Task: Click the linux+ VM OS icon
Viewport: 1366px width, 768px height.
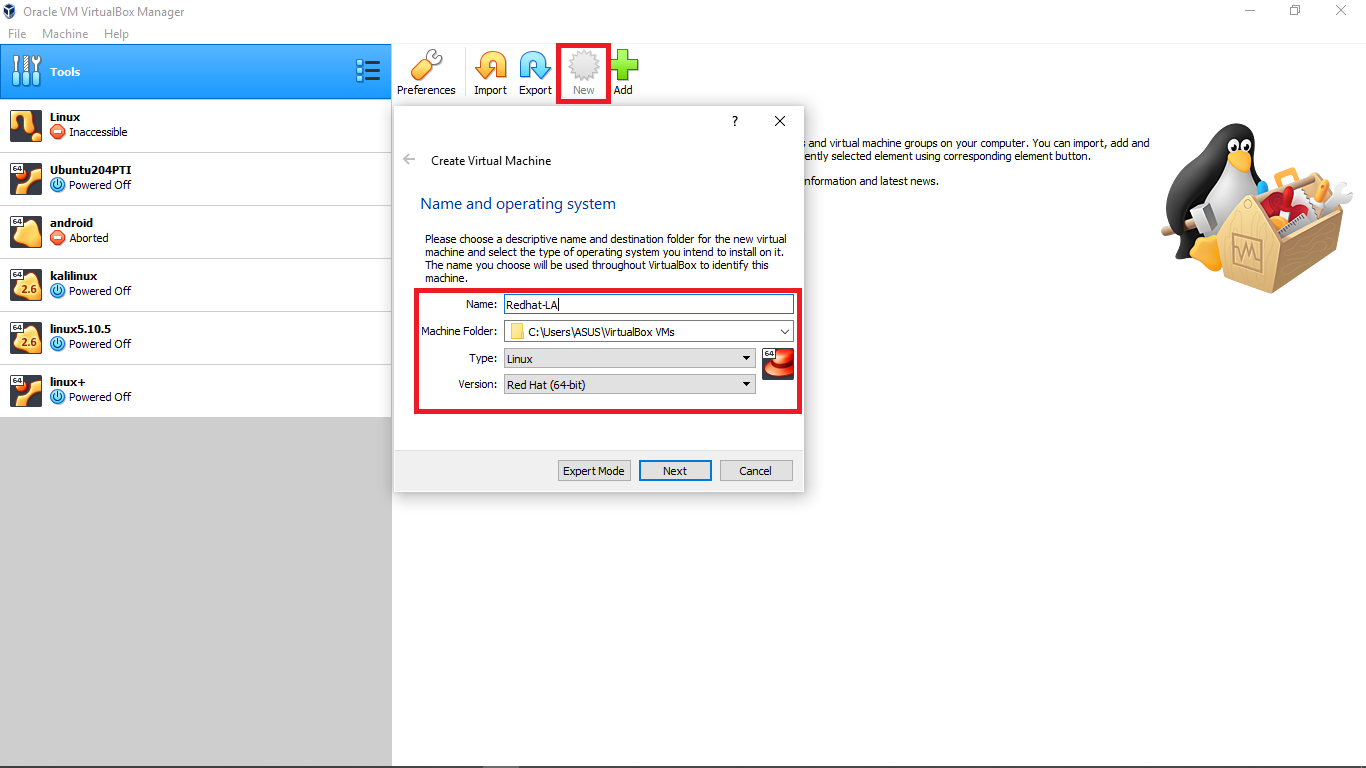Action: click(x=26, y=390)
